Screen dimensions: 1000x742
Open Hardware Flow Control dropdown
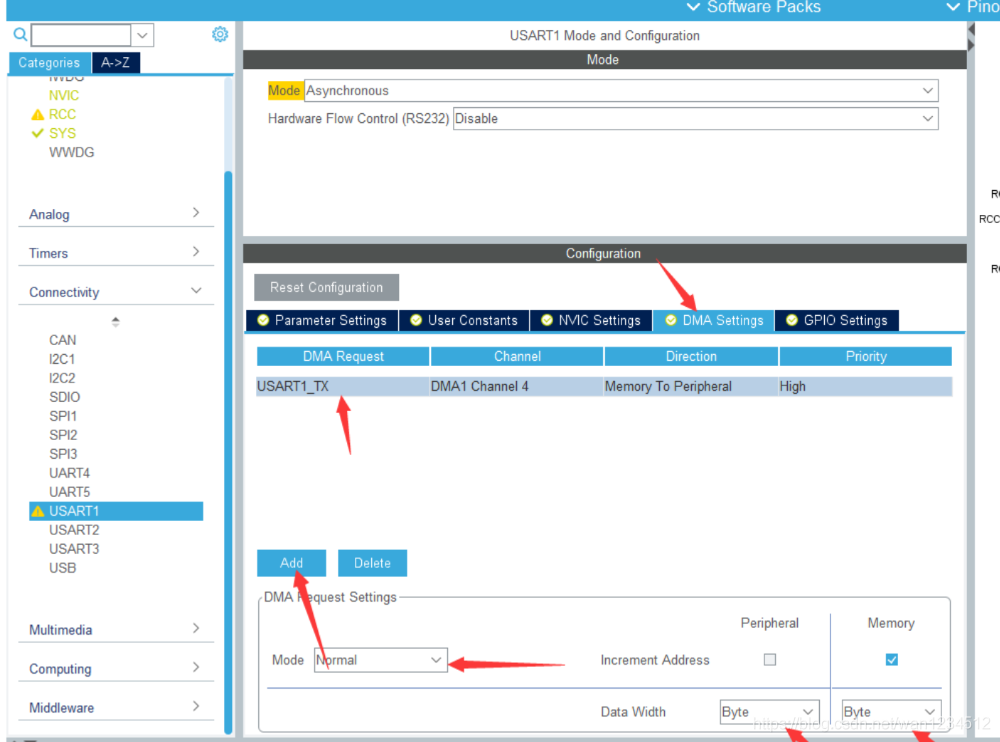[x=695, y=119]
